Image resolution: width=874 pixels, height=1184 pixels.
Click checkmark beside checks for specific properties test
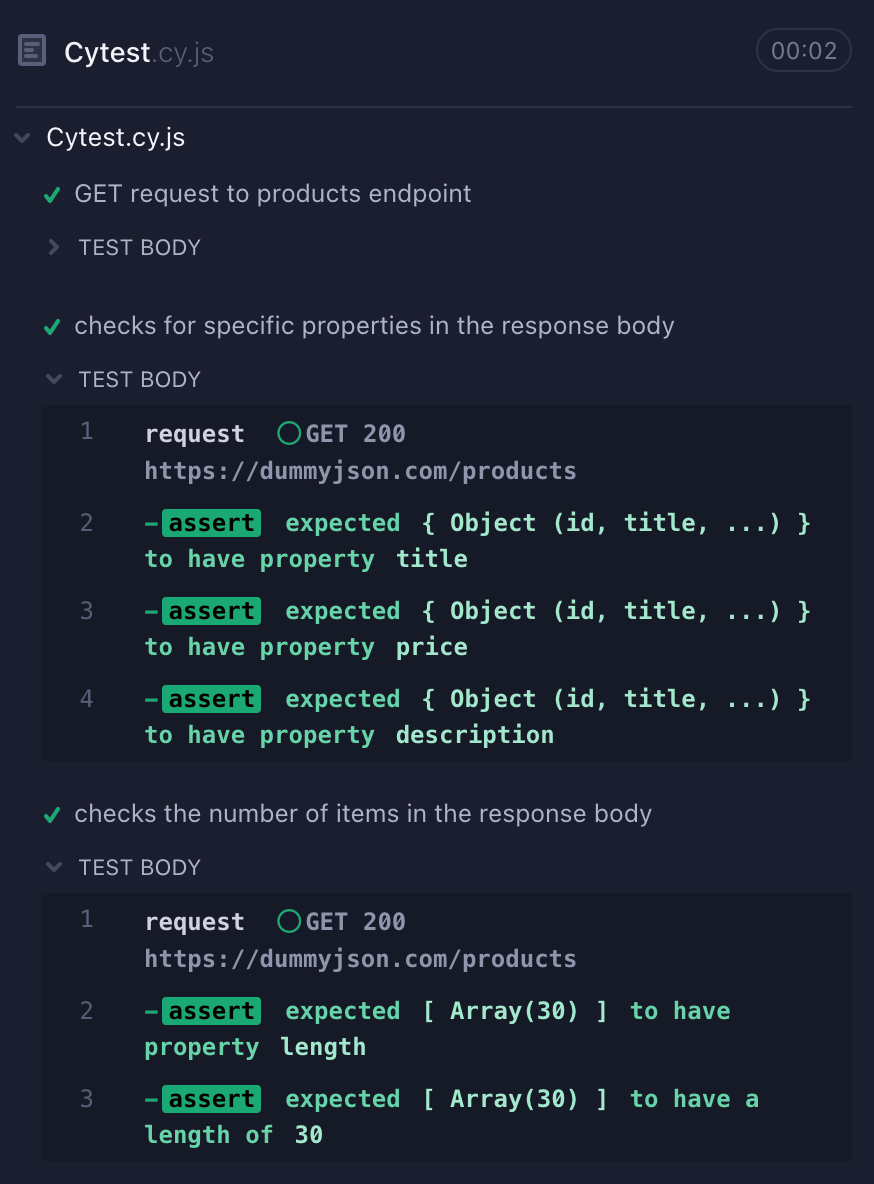coord(52,327)
